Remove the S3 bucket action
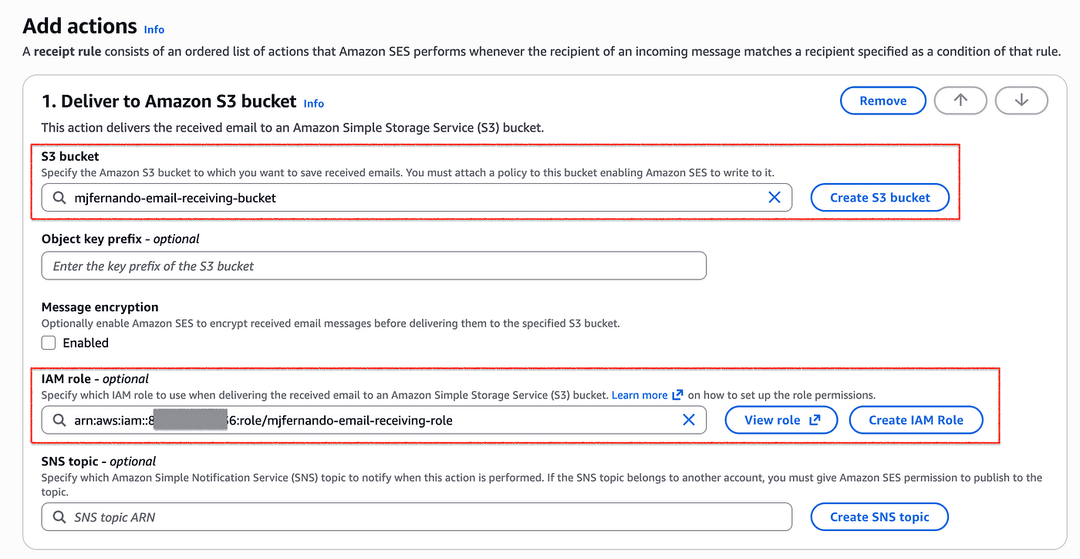This screenshot has width=1080, height=559. (883, 101)
